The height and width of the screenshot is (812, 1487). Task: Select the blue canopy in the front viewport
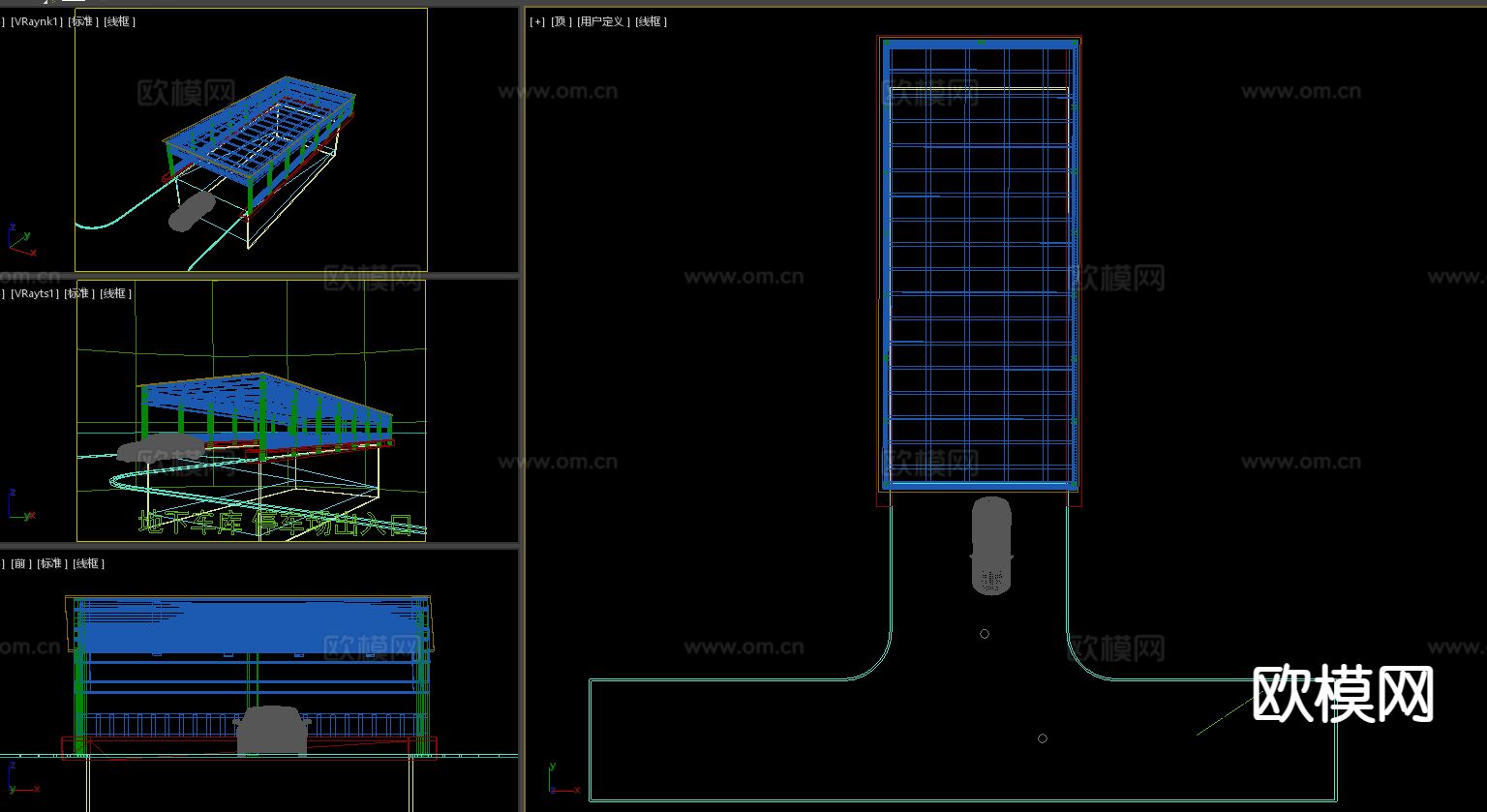[250, 627]
